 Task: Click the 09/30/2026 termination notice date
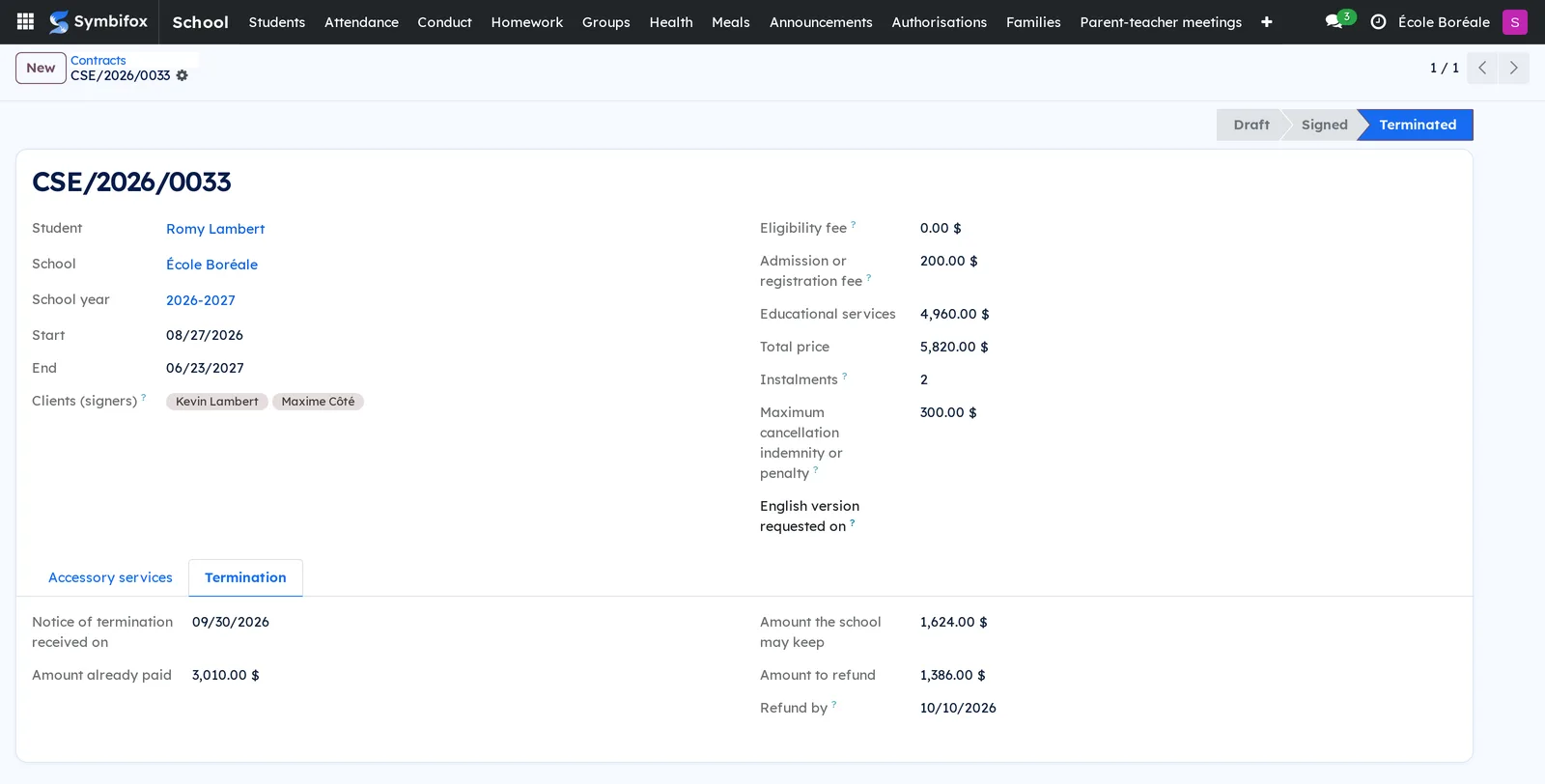pos(231,622)
